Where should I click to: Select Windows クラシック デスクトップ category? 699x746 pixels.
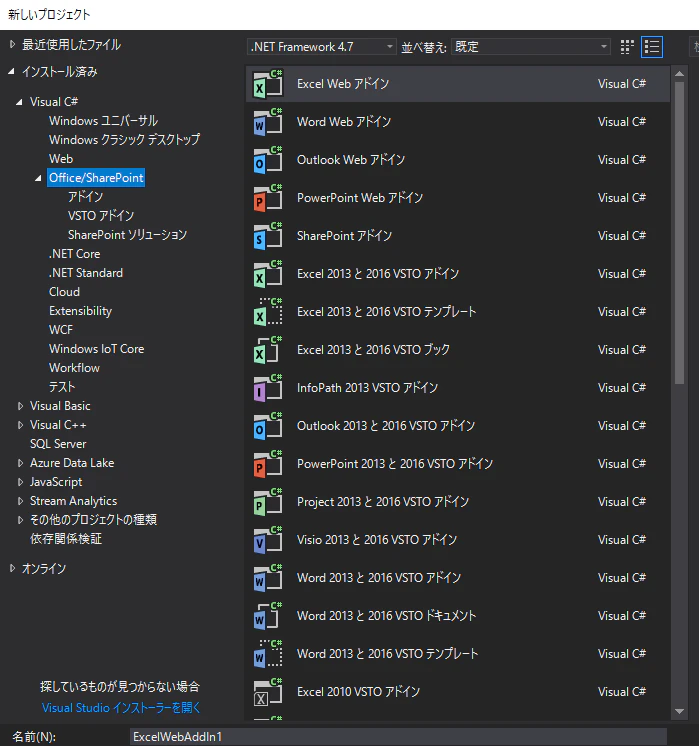click(124, 140)
